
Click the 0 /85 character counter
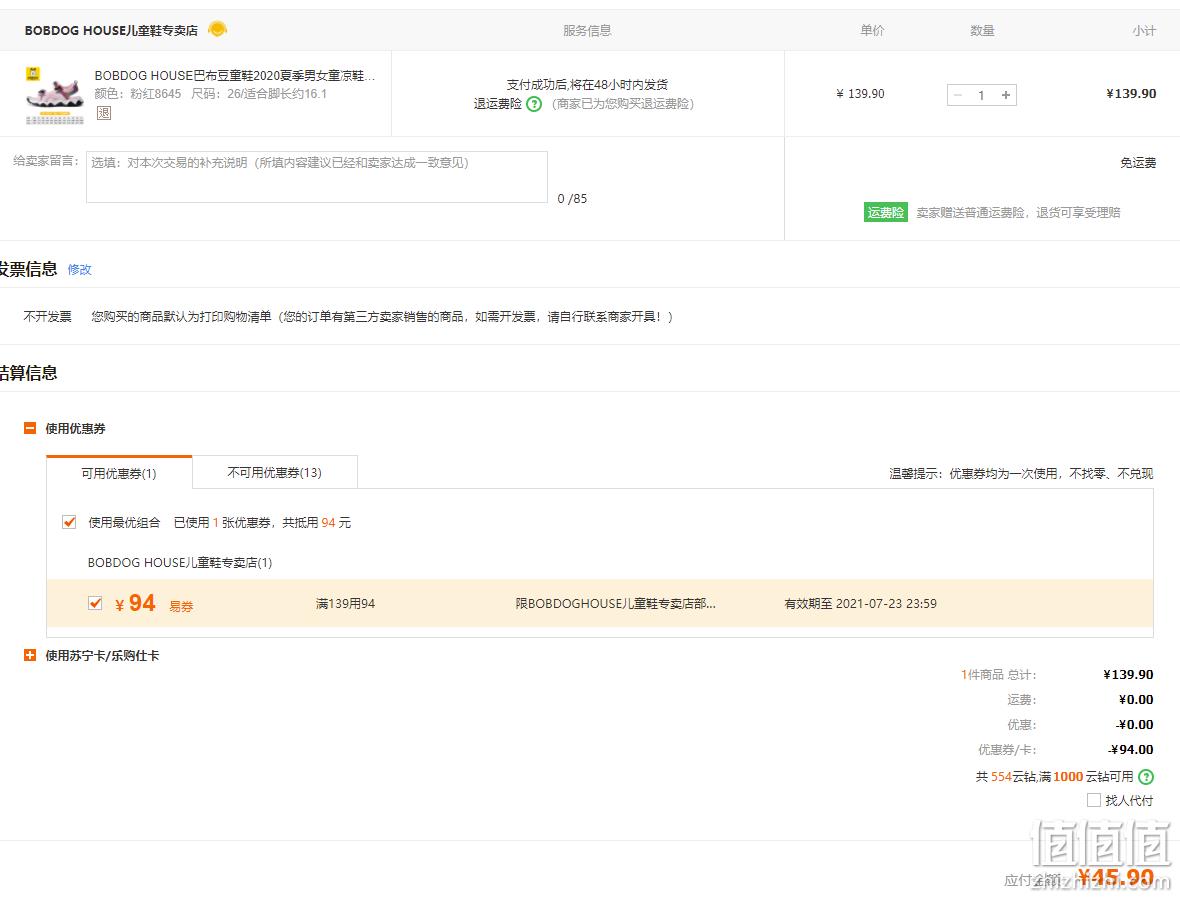click(572, 199)
